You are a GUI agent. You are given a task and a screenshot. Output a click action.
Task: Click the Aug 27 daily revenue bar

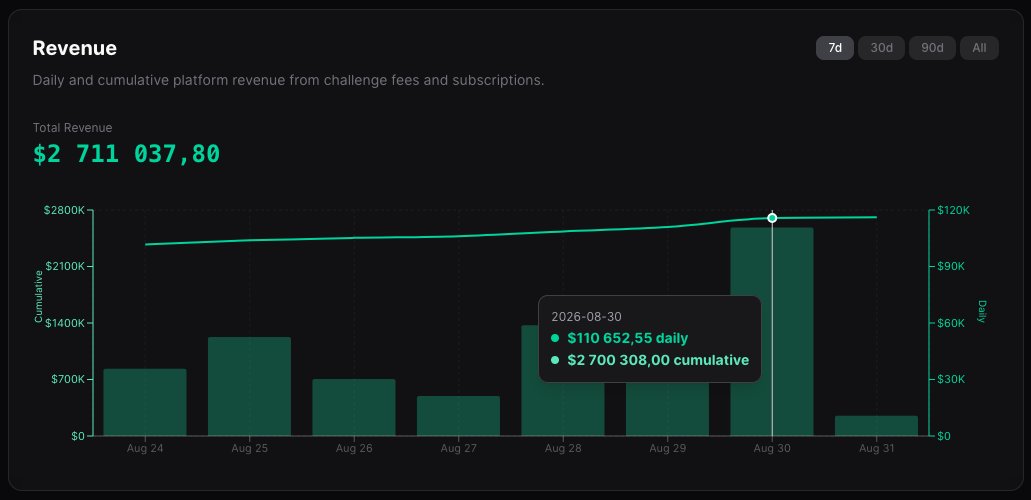(458, 416)
